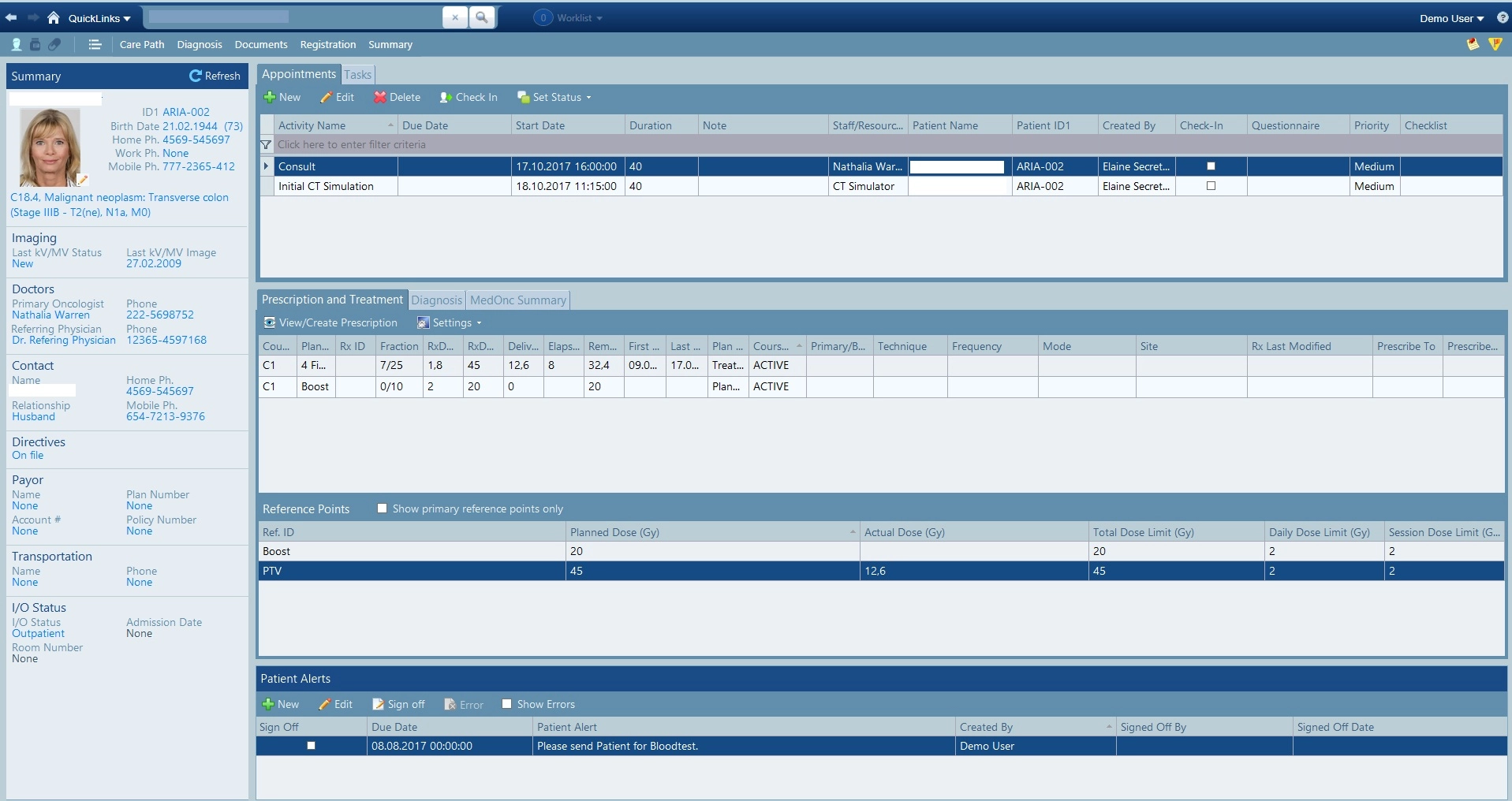The height and width of the screenshot is (801, 1512).
Task: Click the list menu icon beside Care Path
Action: point(95,45)
